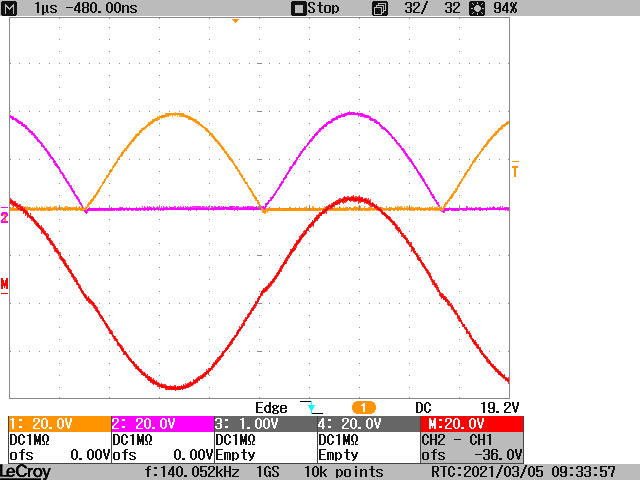
Task: Click the stacked-frames acquisition count icon
Action: (380, 9)
